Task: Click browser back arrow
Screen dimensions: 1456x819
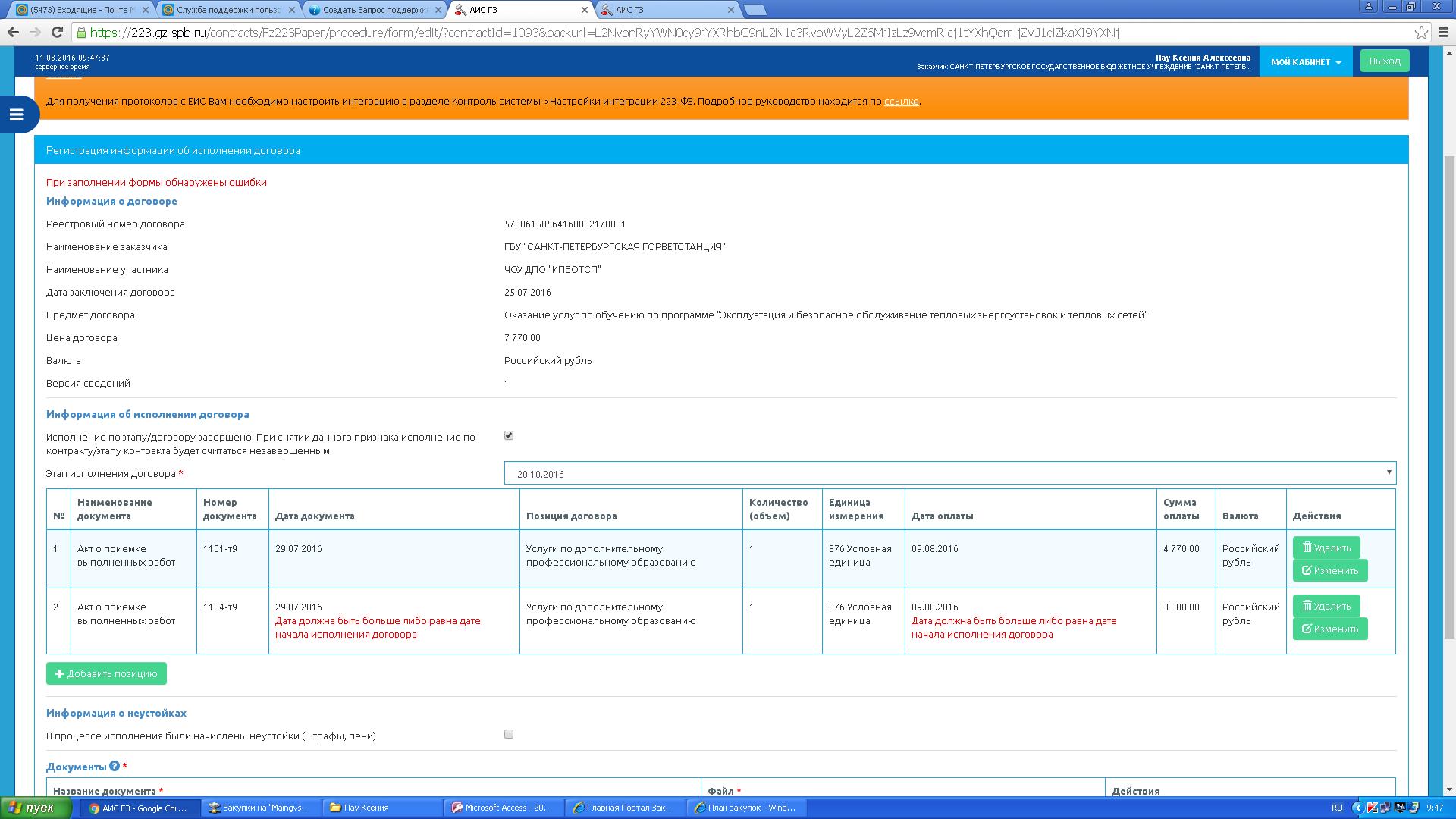Action: point(13,33)
